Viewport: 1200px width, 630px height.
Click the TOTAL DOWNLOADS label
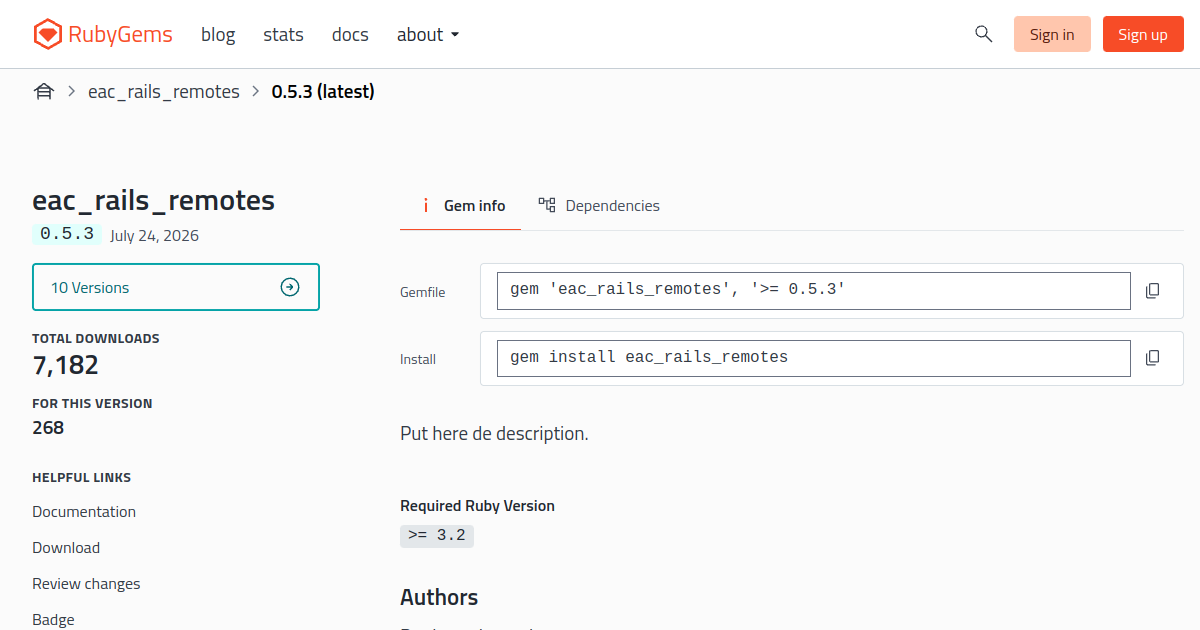[x=96, y=339]
